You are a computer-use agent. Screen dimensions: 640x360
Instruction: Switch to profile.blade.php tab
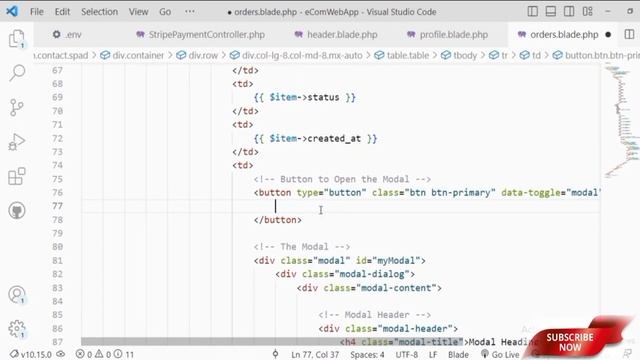point(448,35)
